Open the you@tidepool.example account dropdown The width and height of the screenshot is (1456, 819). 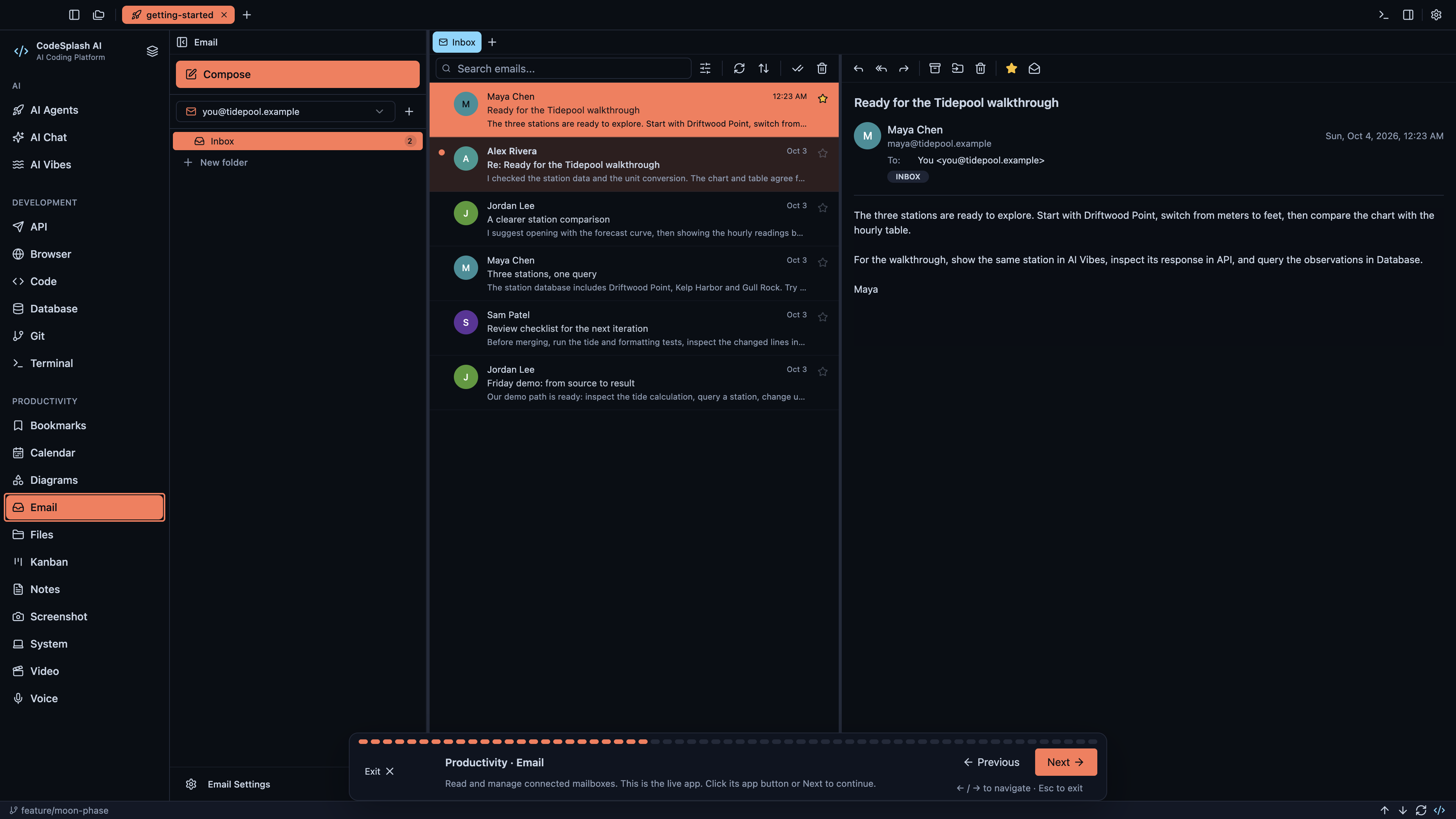[x=286, y=111]
